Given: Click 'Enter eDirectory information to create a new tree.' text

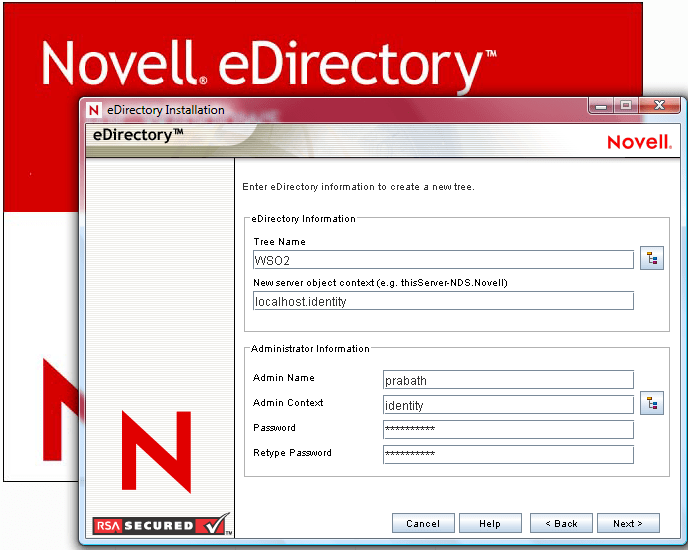Looking at the screenshot, I should 358,187.
